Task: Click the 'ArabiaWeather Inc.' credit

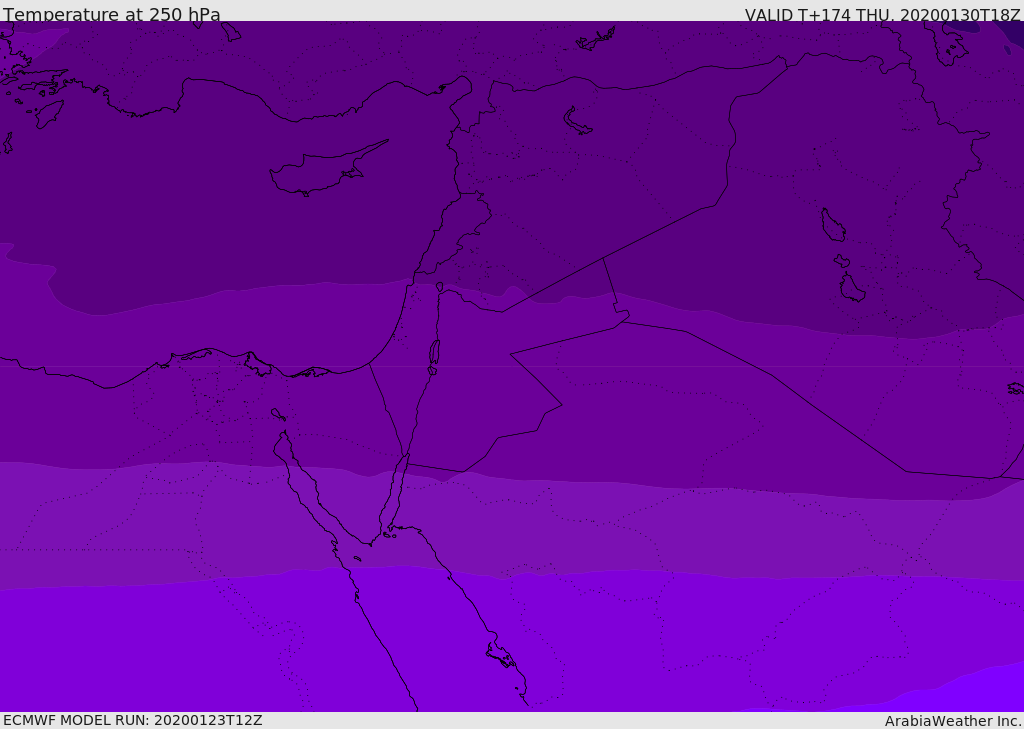Action: tap(953, 721)
